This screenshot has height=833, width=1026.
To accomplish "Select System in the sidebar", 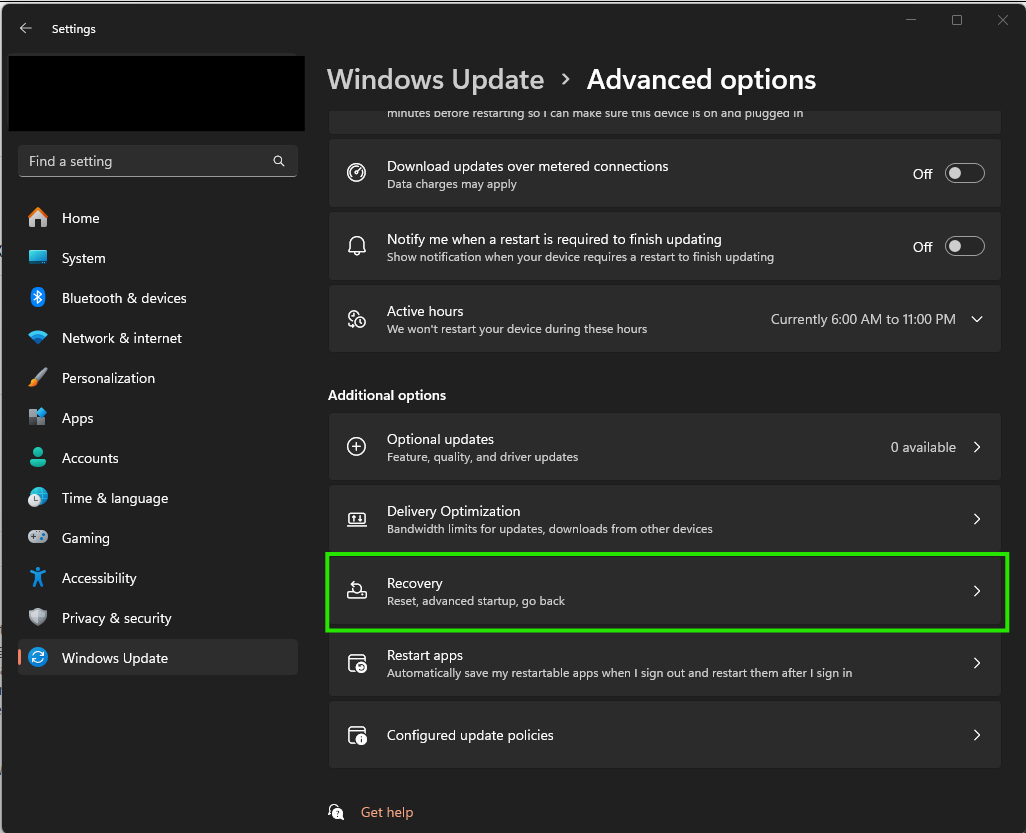I will point(158,258).
